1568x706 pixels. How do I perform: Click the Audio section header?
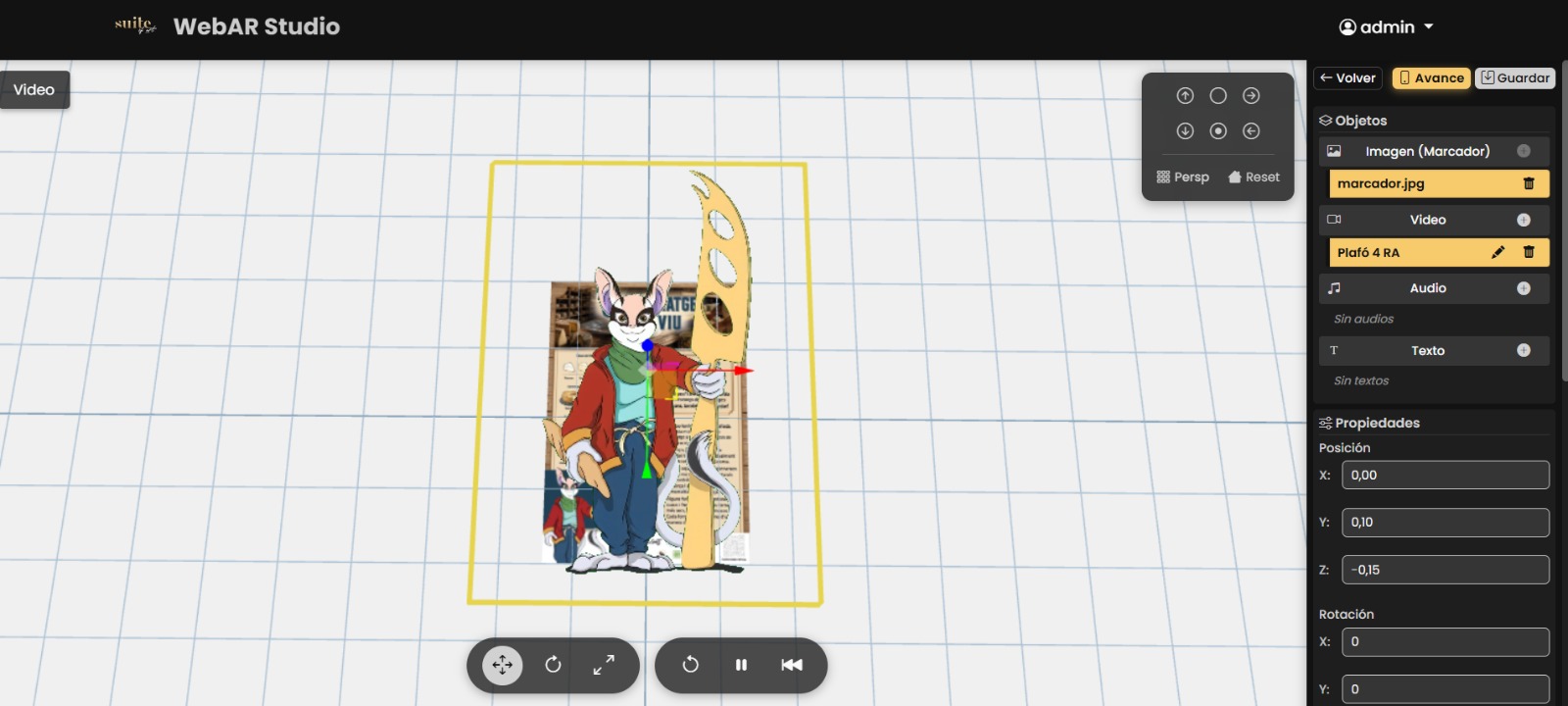1435,288
